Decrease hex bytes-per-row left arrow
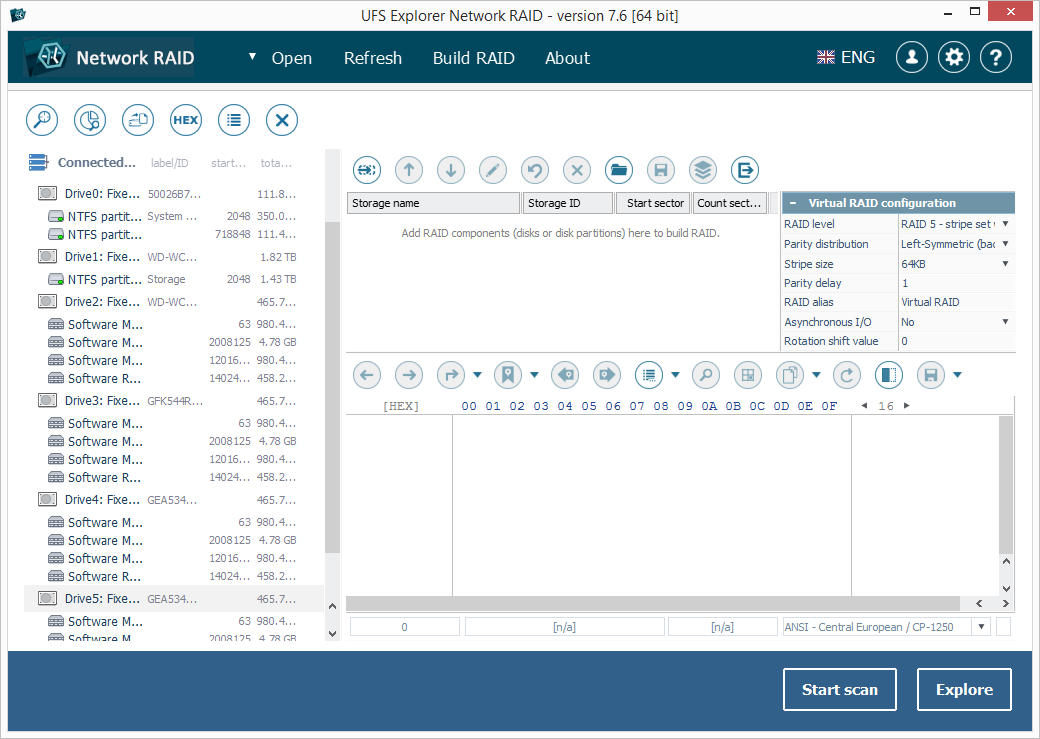 coord(864,405)
